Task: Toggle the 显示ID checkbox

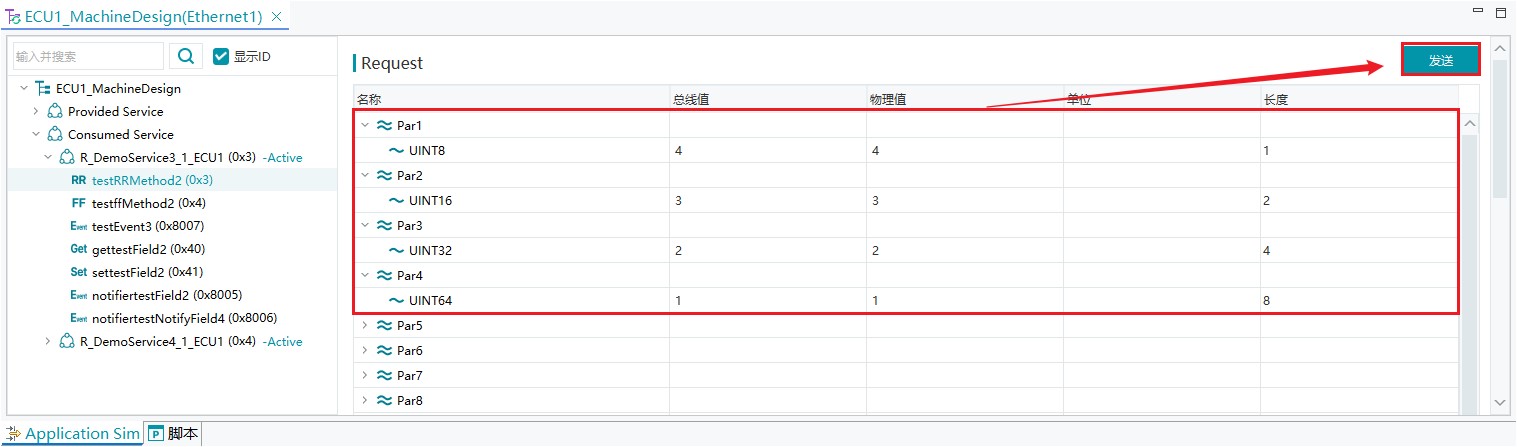Action: (221, 56)
